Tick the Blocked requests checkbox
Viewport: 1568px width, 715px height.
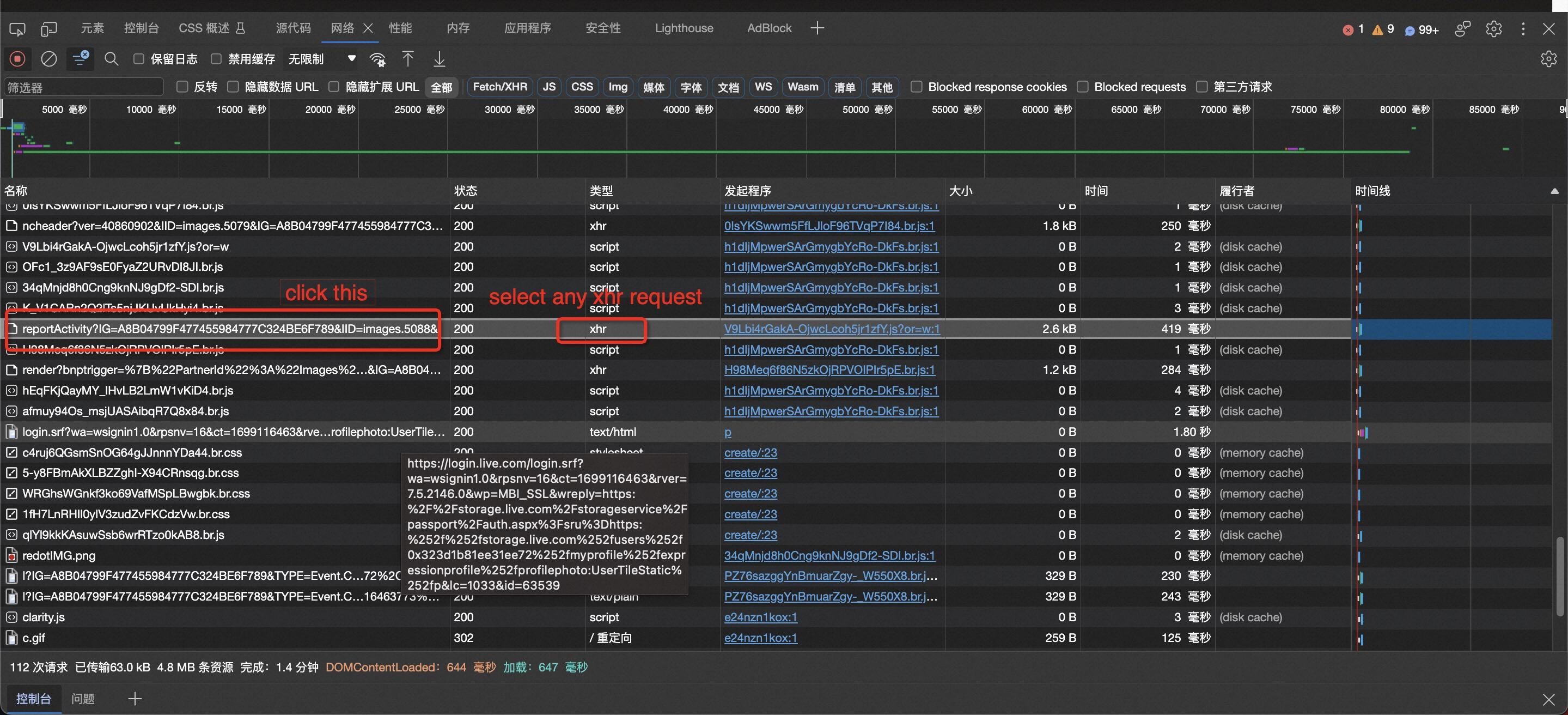1082,87
